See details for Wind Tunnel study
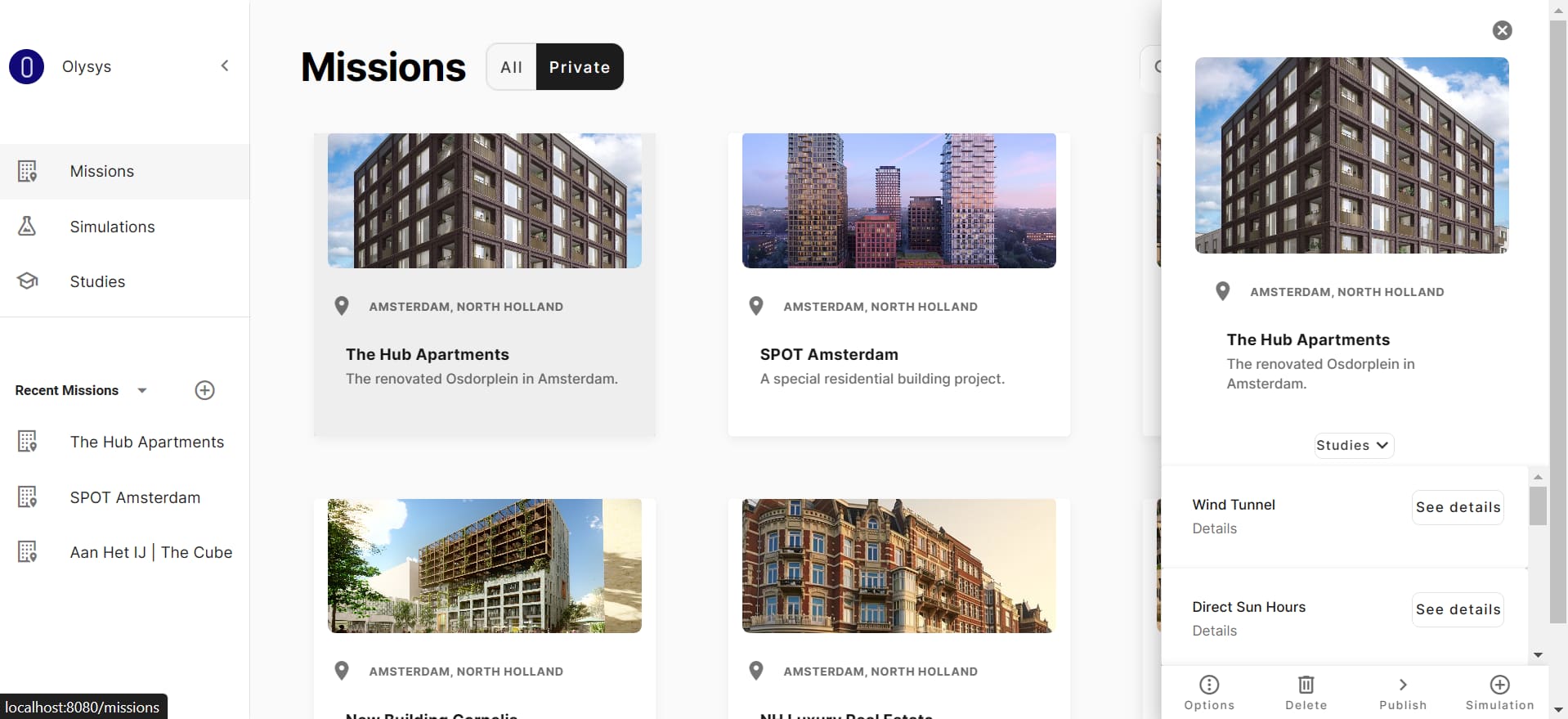Screen dimensions: 1568x719 (1458, 507)
